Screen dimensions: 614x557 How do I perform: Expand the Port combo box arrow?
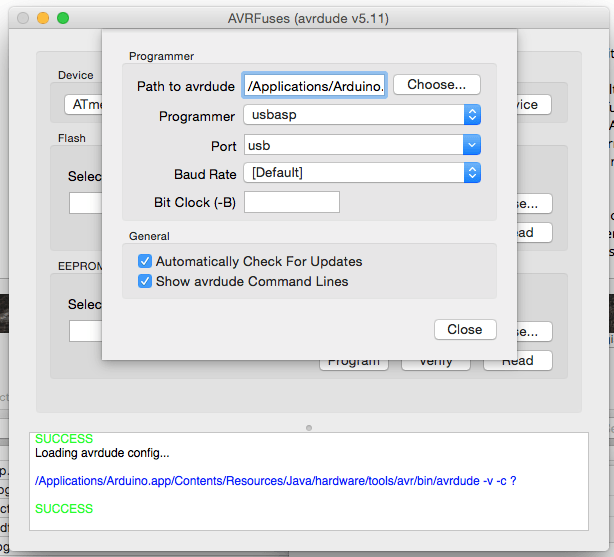coord(472,146)
